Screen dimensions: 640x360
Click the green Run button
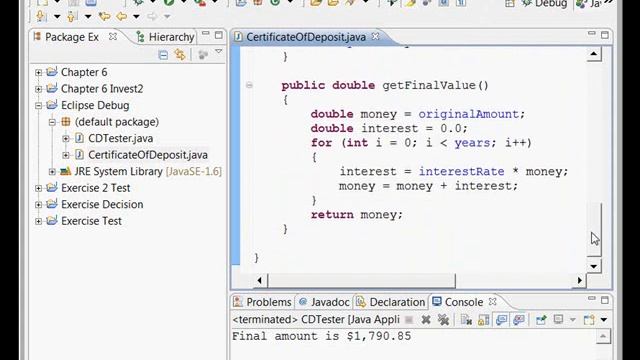point(169,3)
